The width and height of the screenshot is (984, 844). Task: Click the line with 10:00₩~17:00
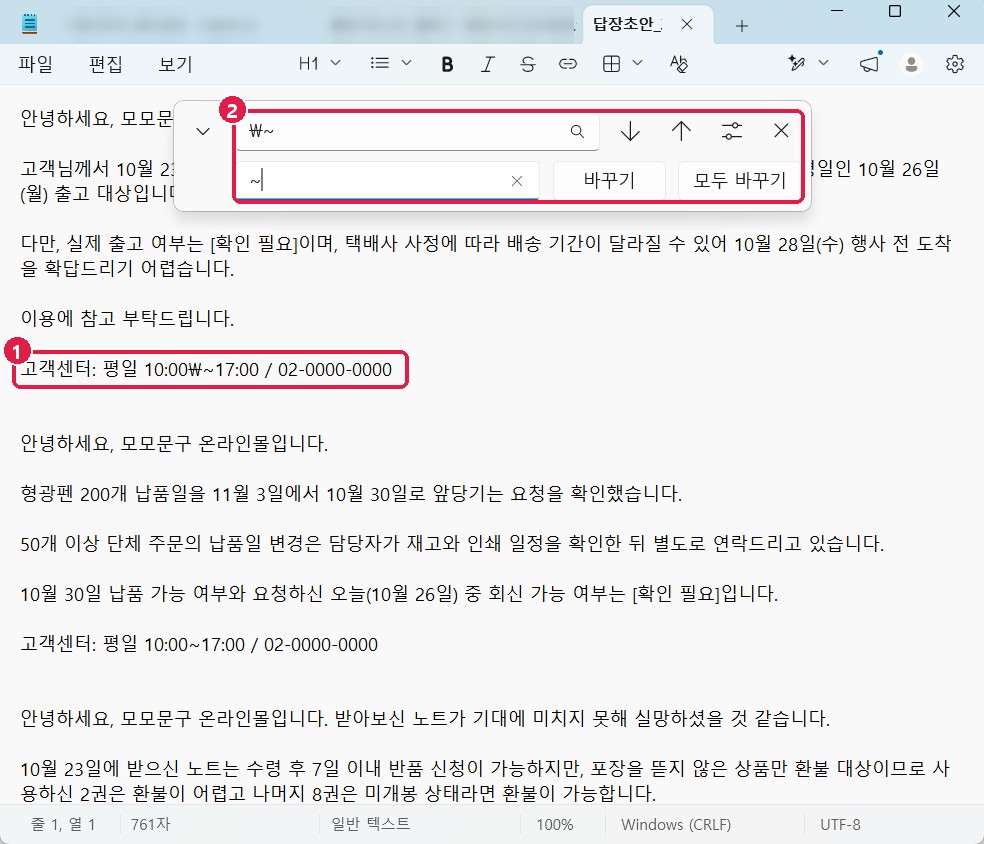[x=206, y=369]
